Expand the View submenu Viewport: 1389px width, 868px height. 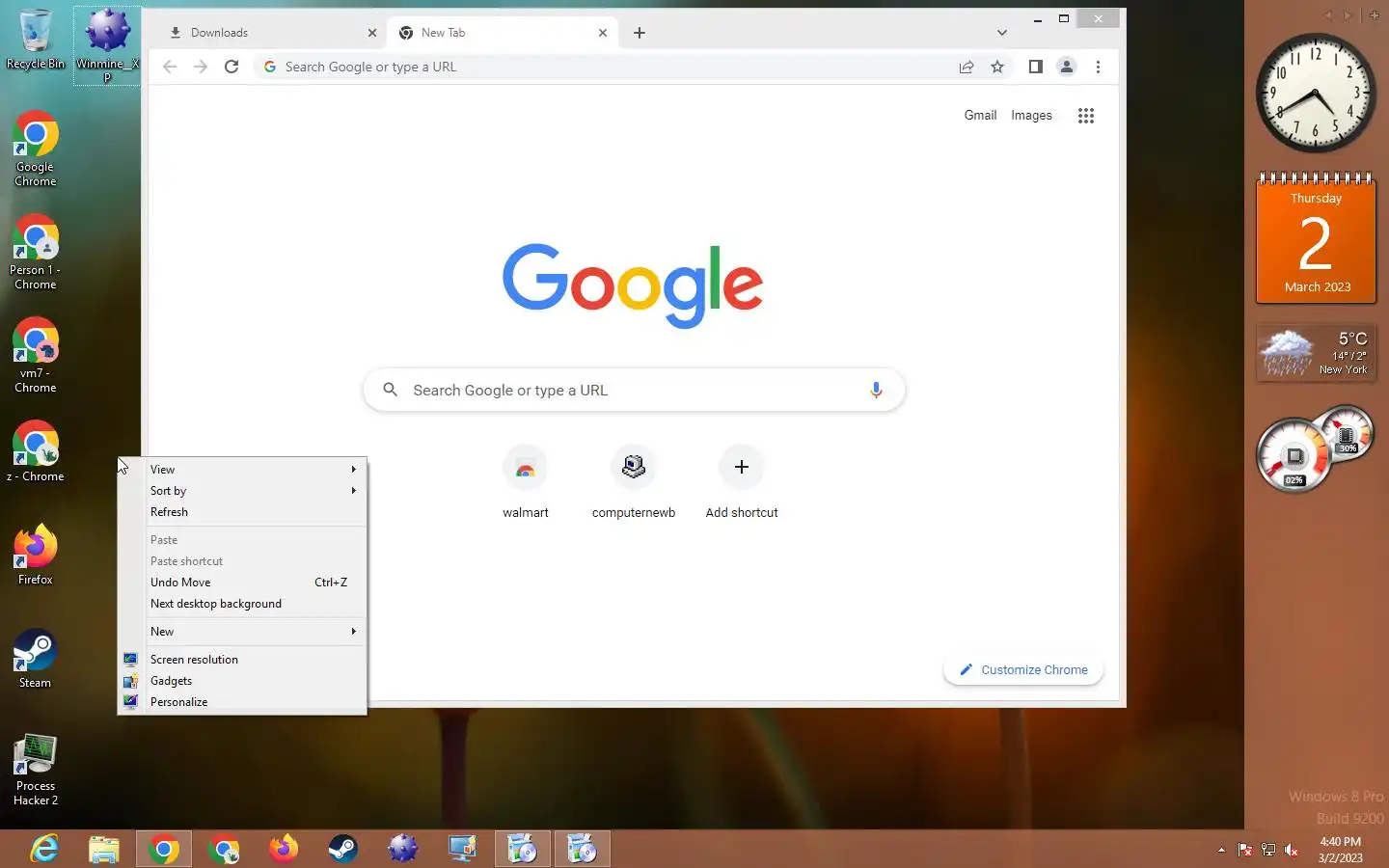[242, 470]
